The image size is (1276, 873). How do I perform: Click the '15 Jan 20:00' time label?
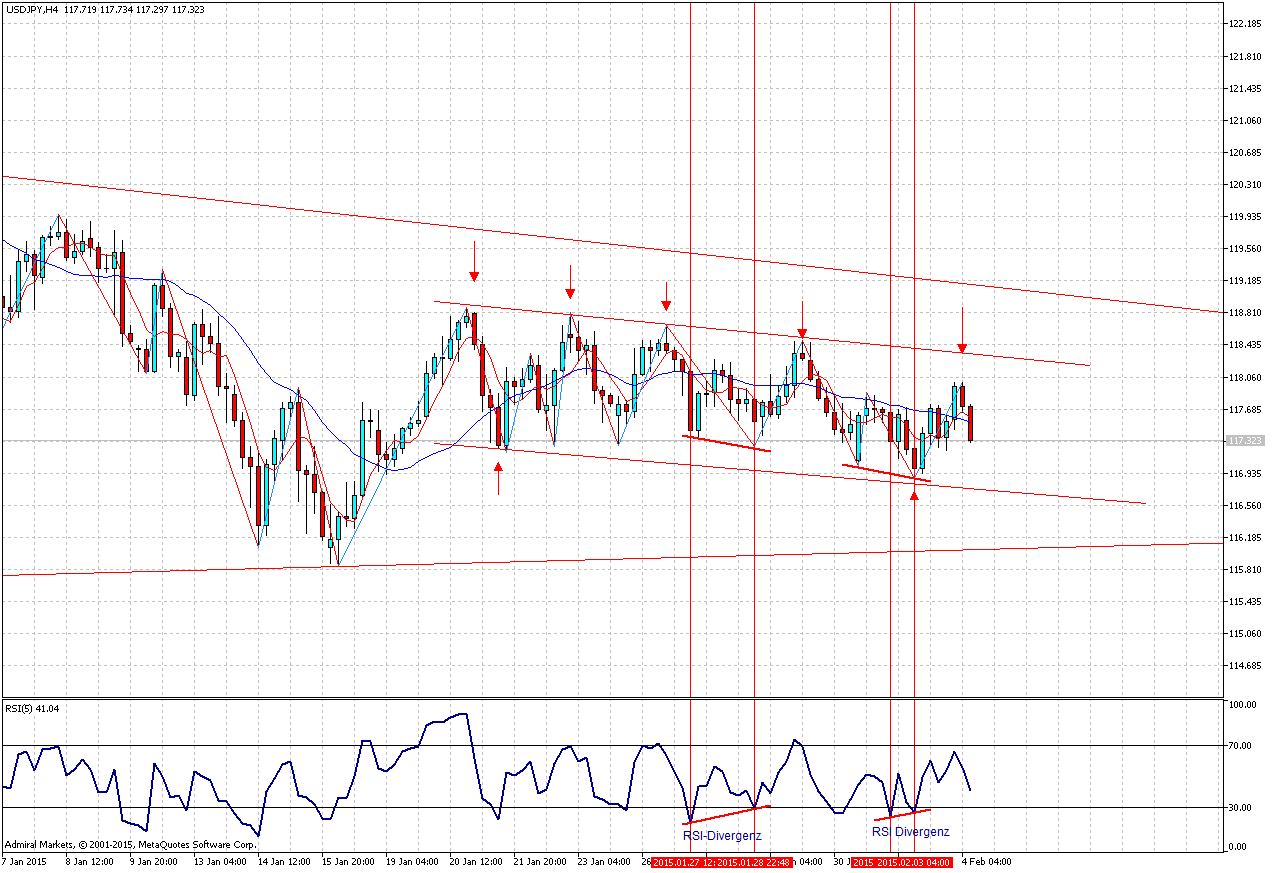tap(347, 861)
